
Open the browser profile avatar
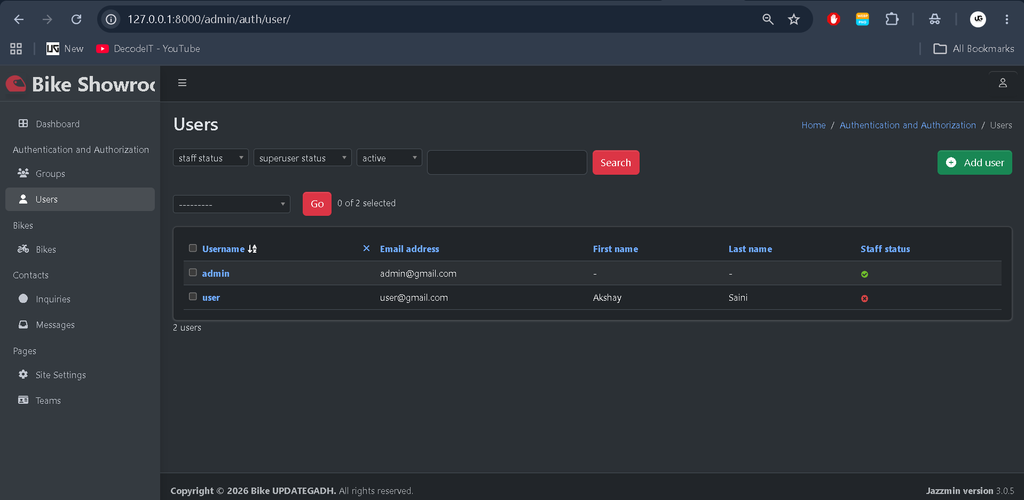978,20
